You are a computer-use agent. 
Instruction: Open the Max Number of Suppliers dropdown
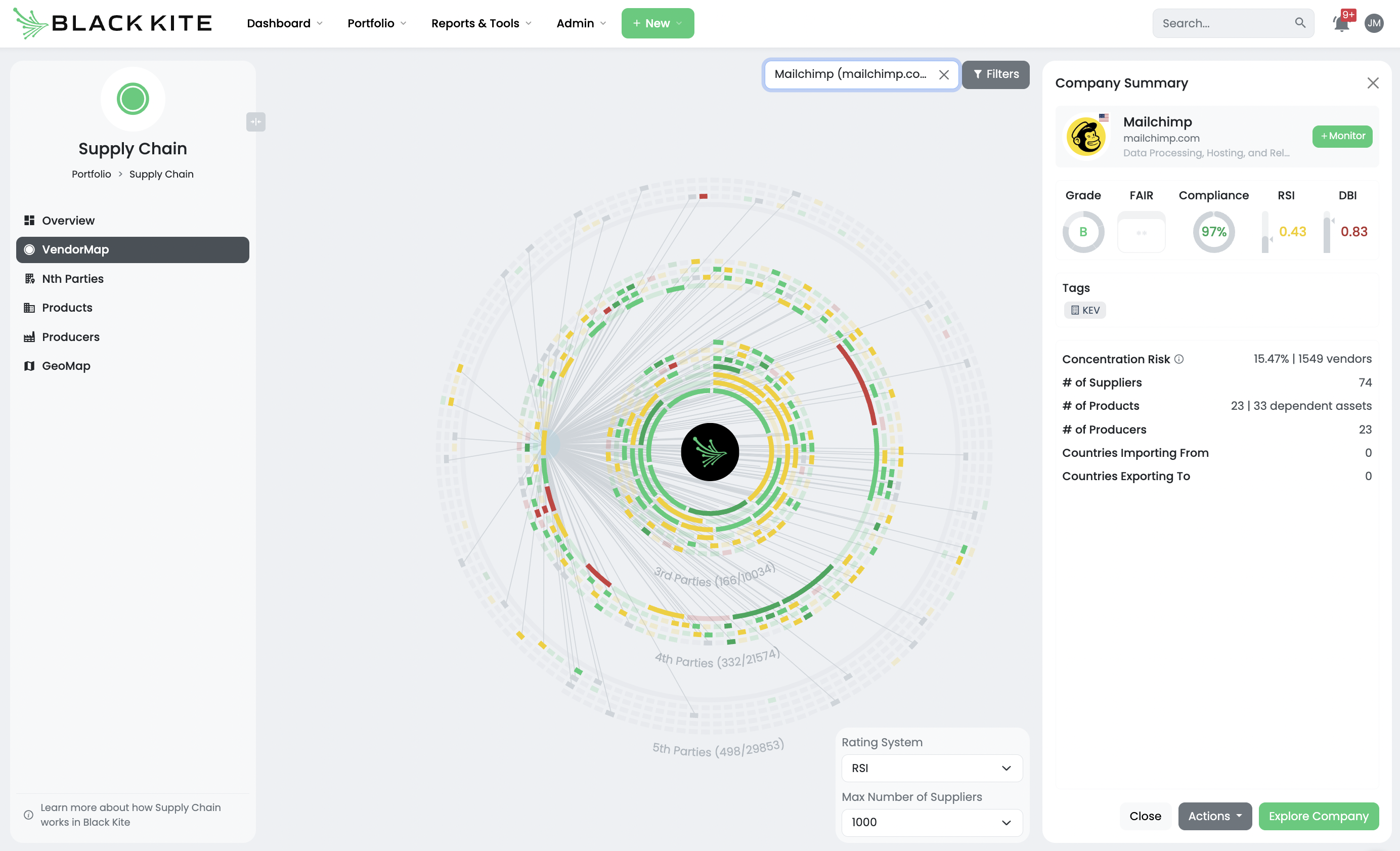pos(931,822)
